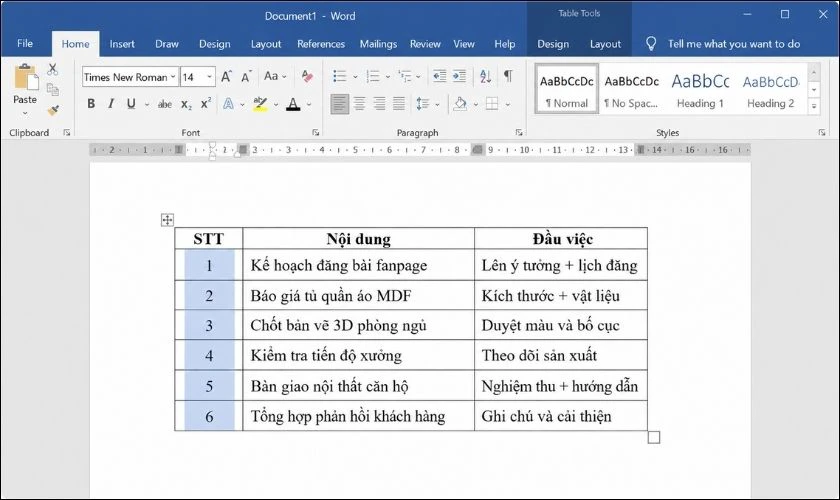Image resolution: width=840 pixels, height=500 pixels.
Task: Click the table move handle
Action: click(x=167, y=220)
